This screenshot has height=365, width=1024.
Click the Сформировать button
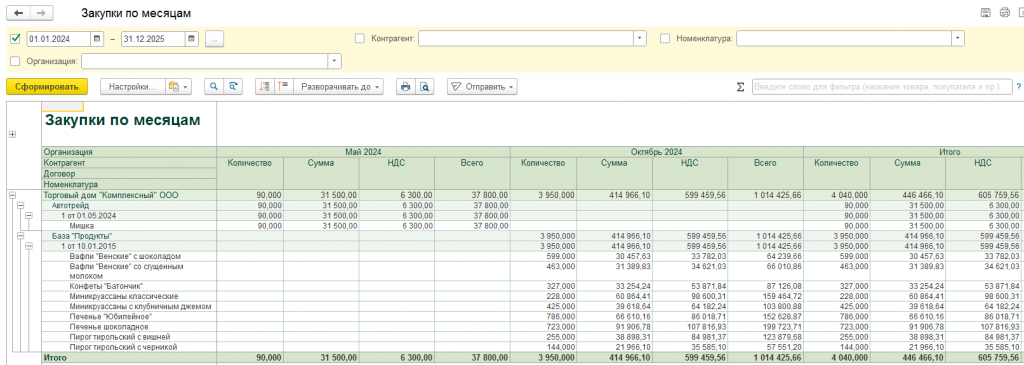pos(46,87)
